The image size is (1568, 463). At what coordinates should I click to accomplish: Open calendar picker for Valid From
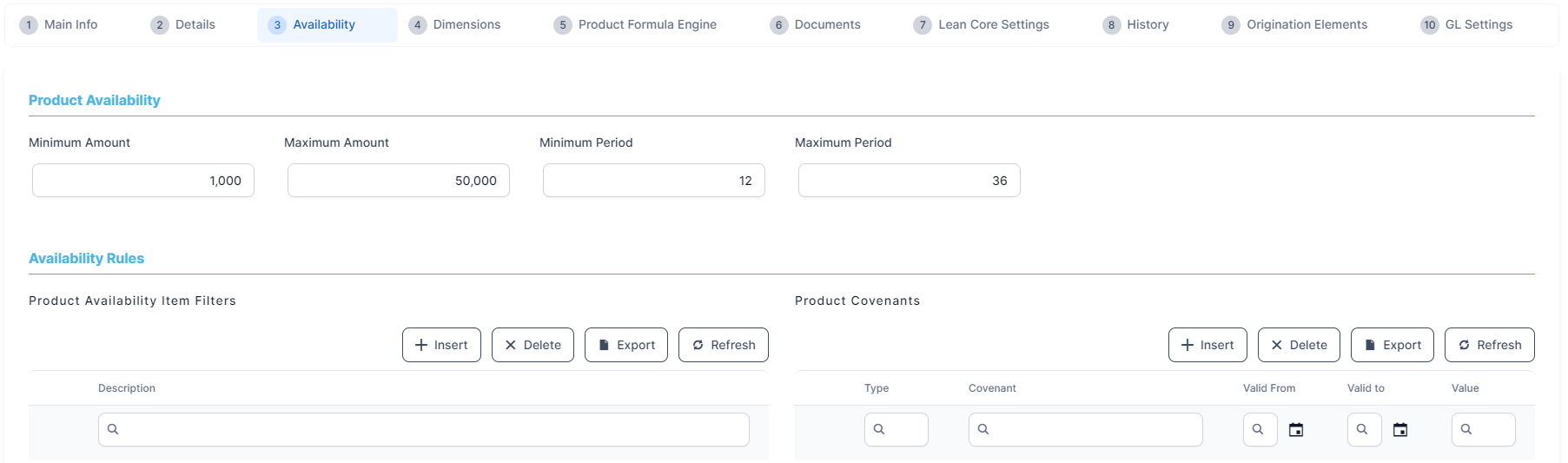point(1296,430)
